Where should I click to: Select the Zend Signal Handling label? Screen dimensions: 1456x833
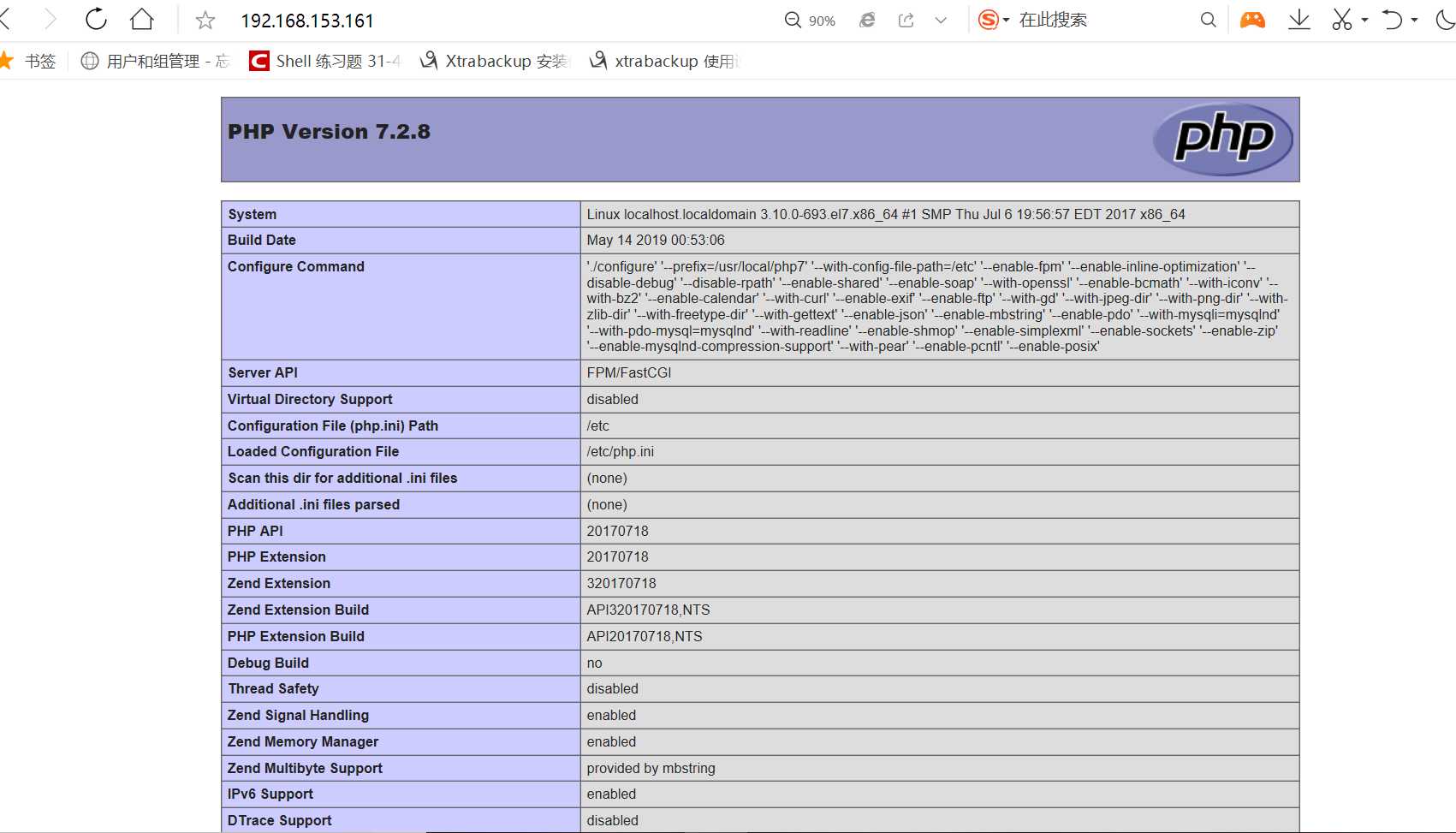click(298, 715)
